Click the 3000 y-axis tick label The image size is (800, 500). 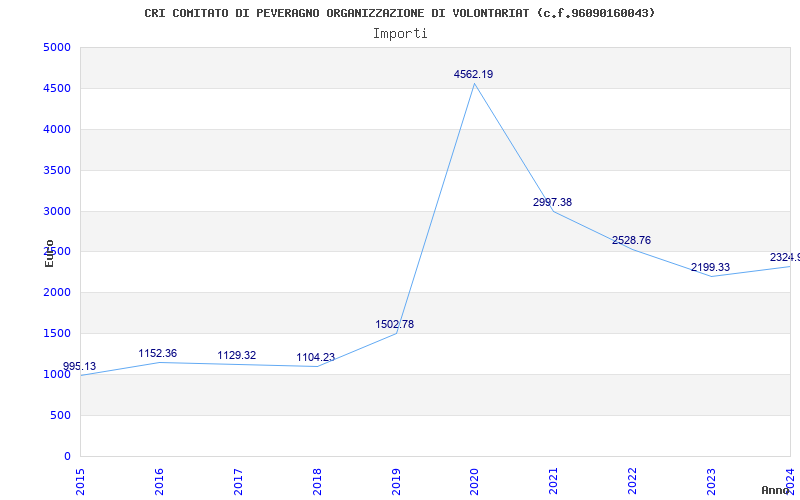click(x=57, y=211)
